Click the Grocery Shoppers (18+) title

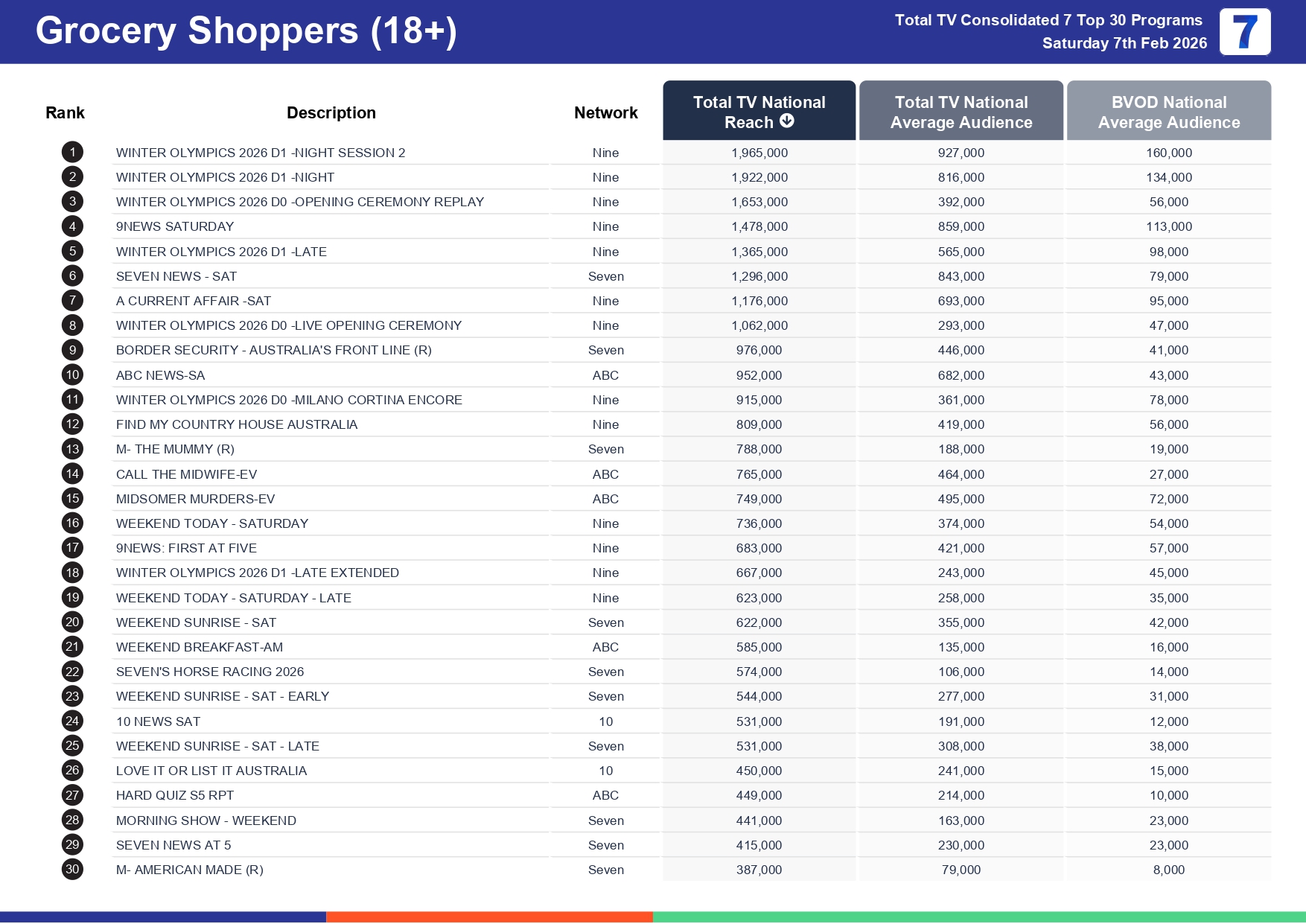click(x=246, y=31)
